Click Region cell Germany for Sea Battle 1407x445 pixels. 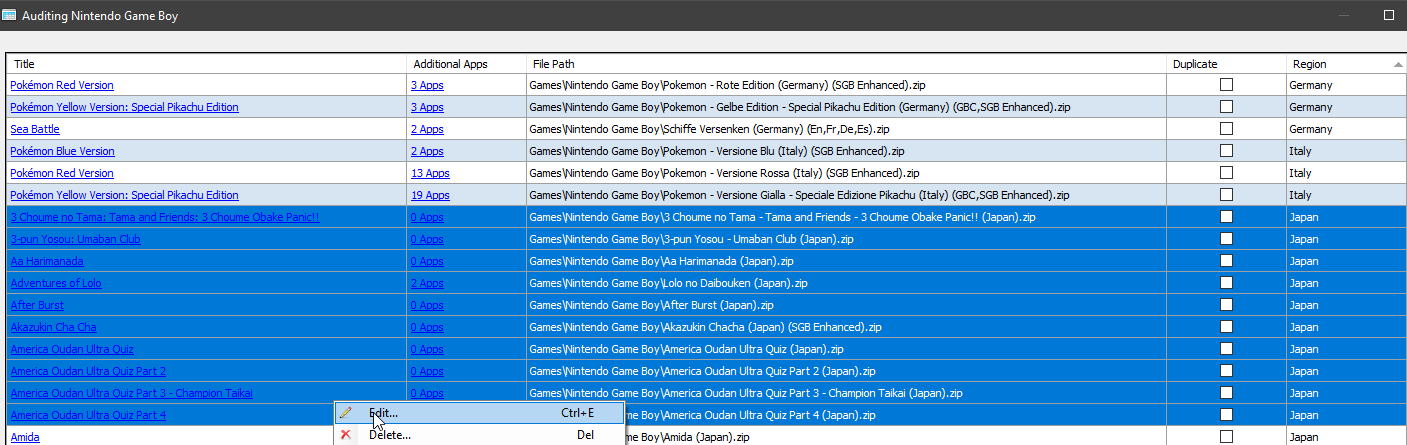point(1345,129)
